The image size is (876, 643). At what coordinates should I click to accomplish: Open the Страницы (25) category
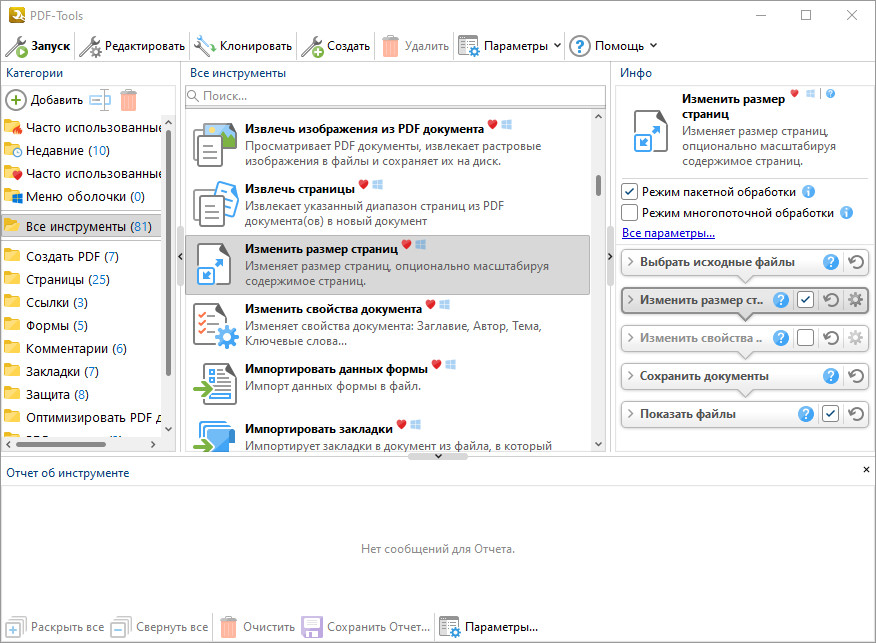57,279
